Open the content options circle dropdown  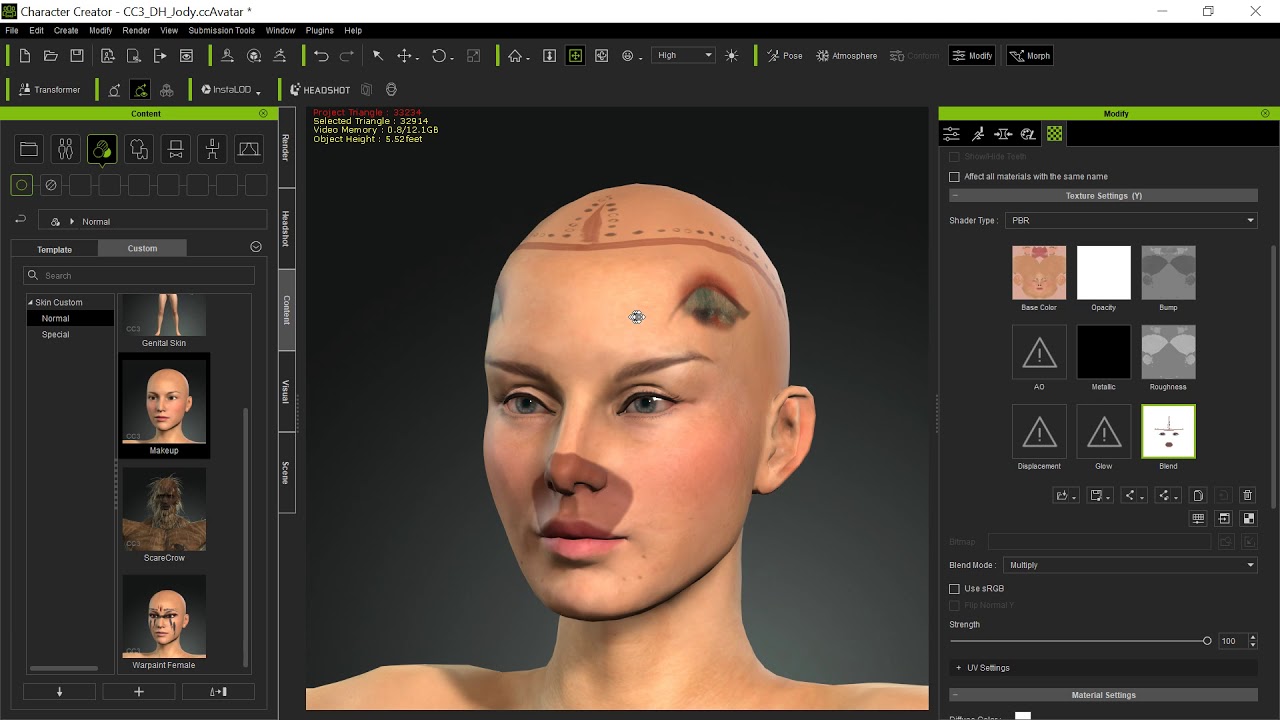(x=256, y=247)
